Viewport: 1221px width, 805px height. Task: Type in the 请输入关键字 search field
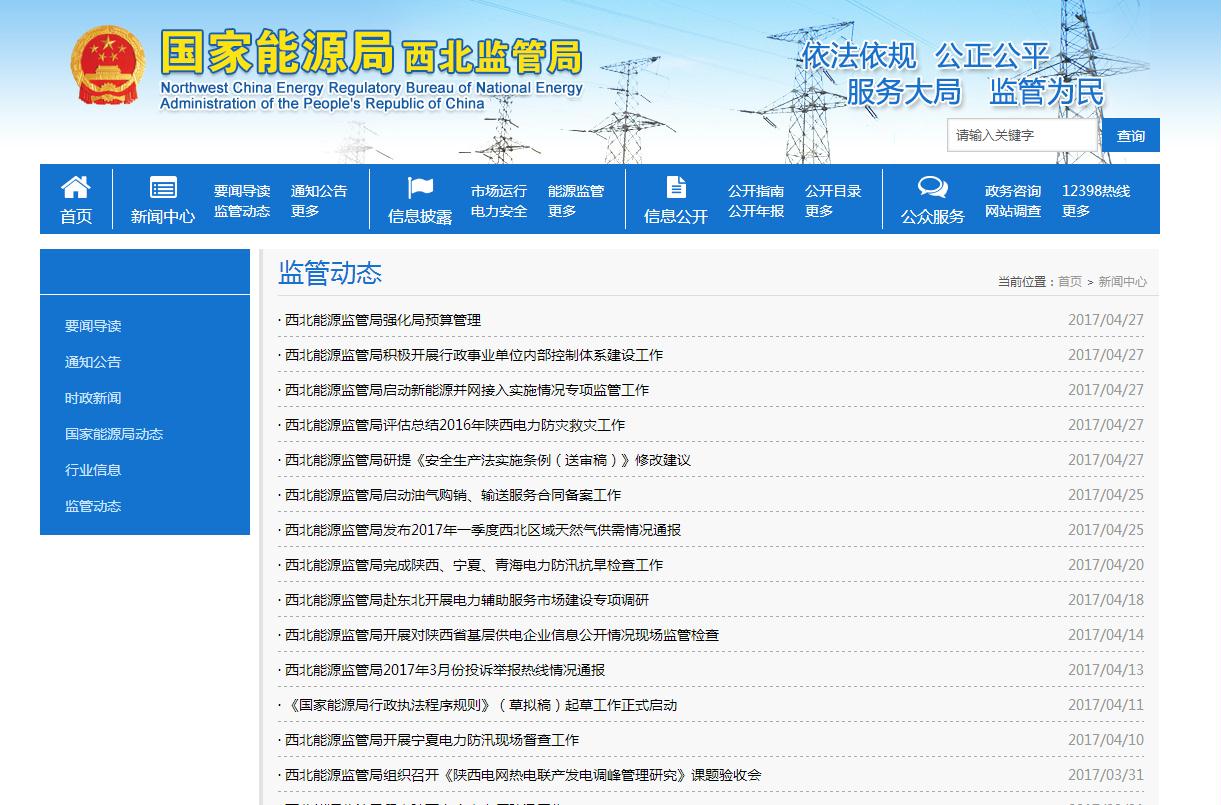click(1022, 136)
